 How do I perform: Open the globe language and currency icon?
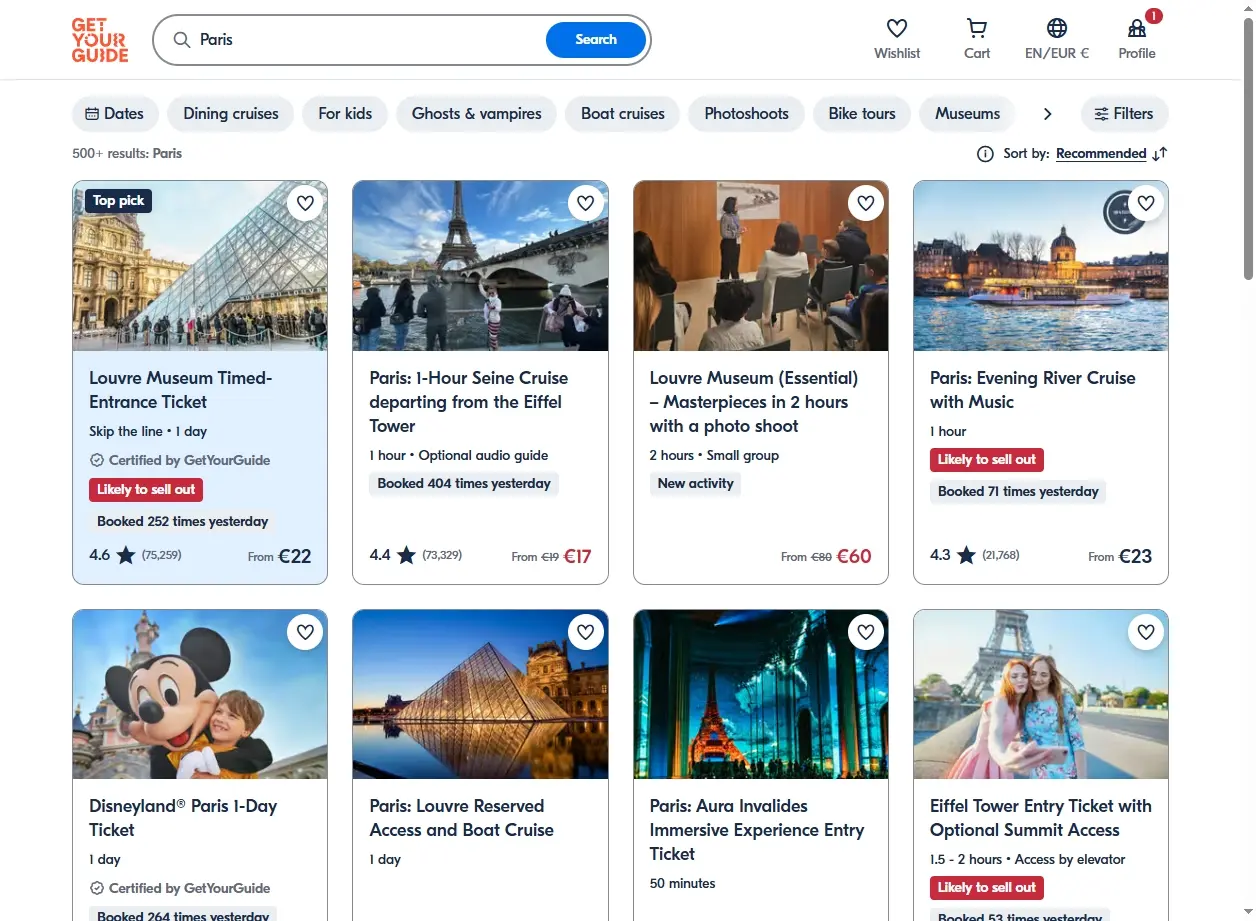(1057, 28)
